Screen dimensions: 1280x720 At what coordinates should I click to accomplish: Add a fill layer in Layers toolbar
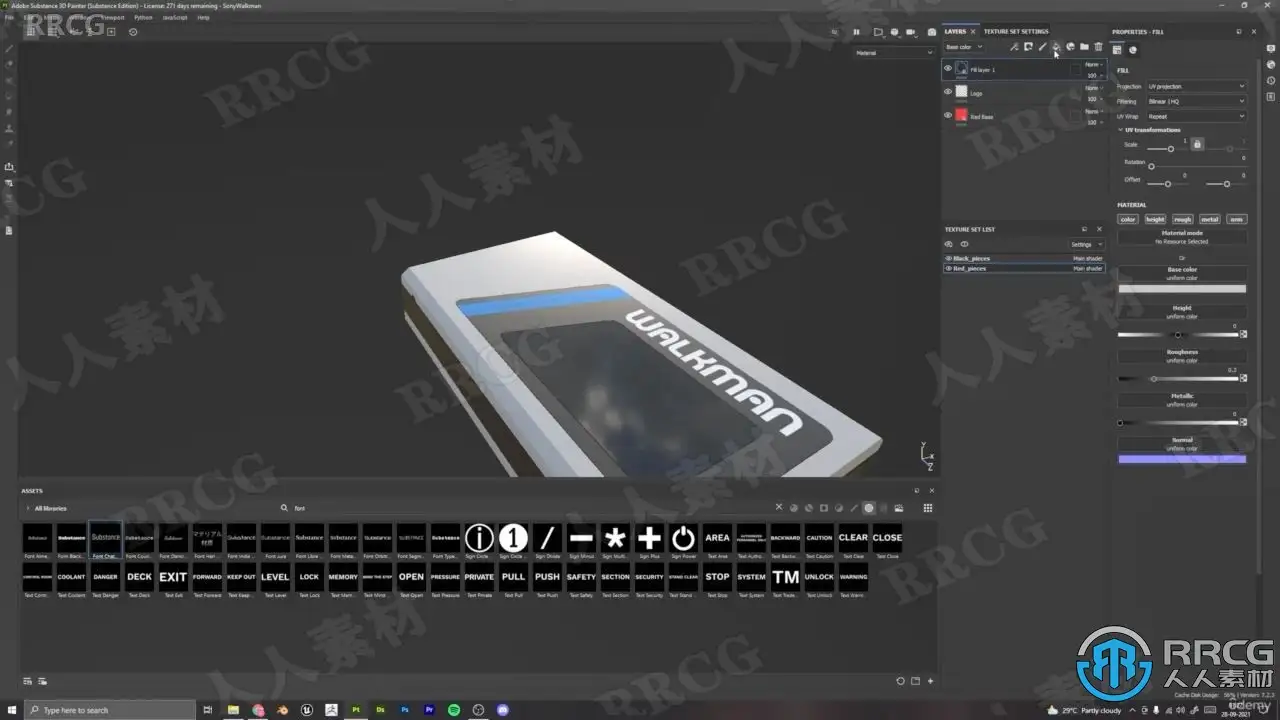(x=1056, y=47)
